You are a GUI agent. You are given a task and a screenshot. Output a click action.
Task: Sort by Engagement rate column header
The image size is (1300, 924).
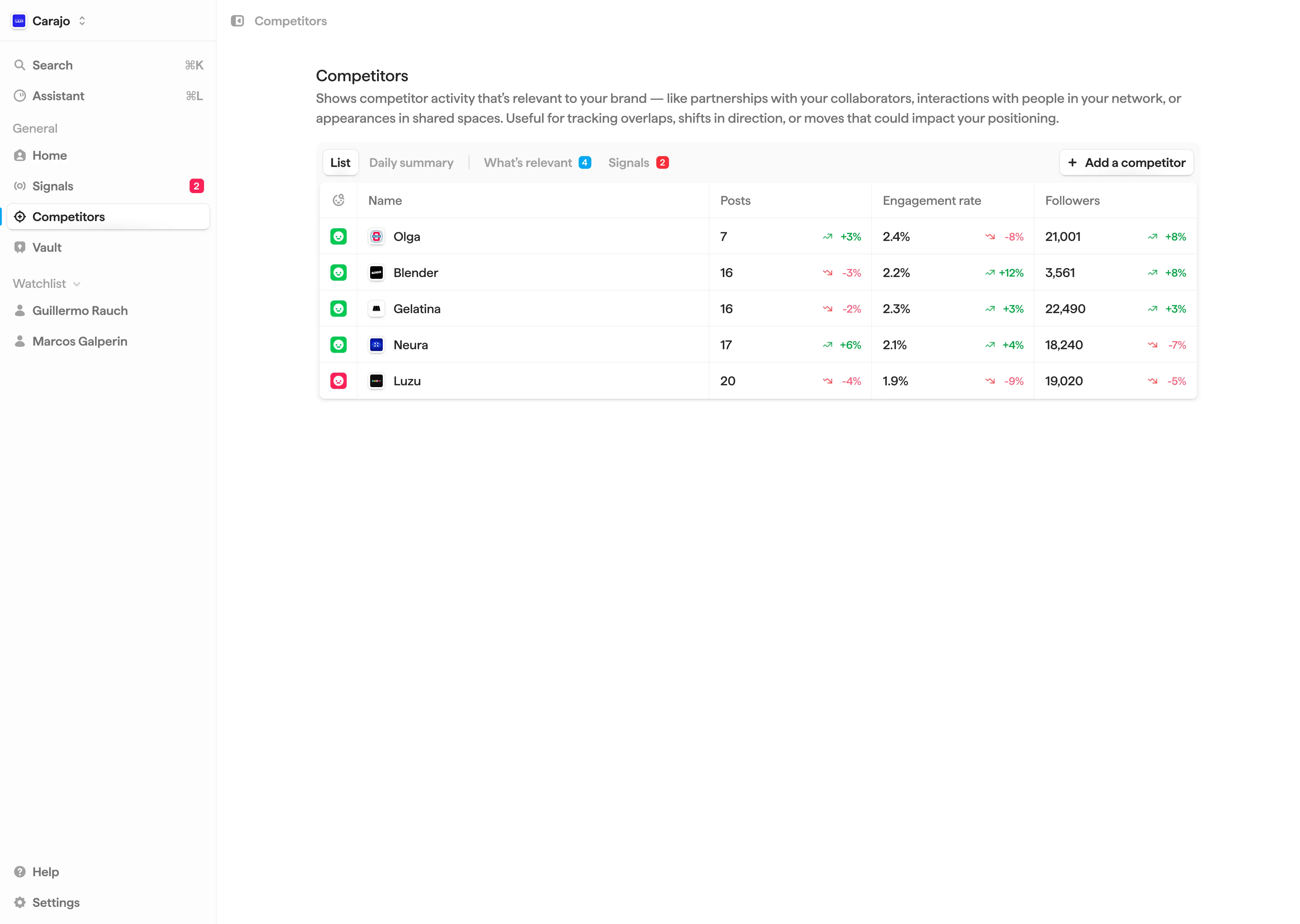[932, 200]
